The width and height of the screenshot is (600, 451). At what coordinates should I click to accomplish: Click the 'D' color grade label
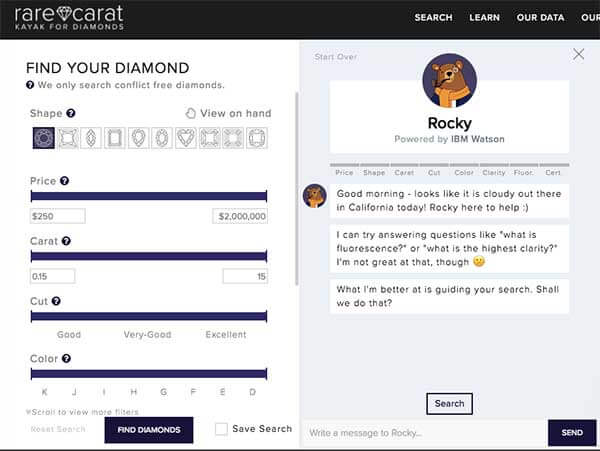(x=253, y=392)
